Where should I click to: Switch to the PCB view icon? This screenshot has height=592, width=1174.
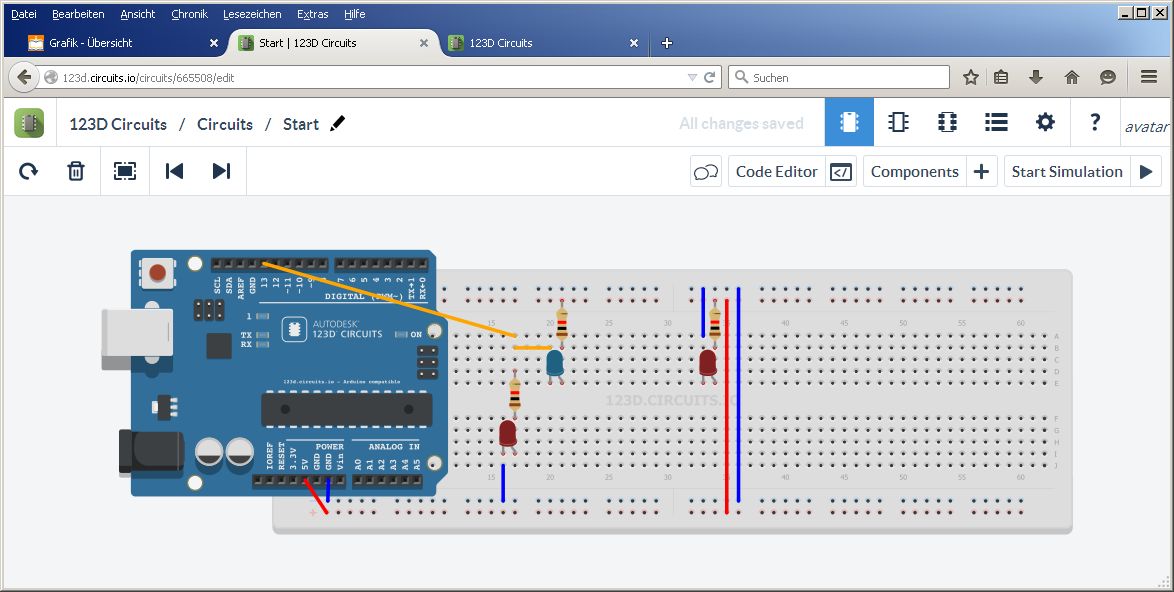(947, 122)
